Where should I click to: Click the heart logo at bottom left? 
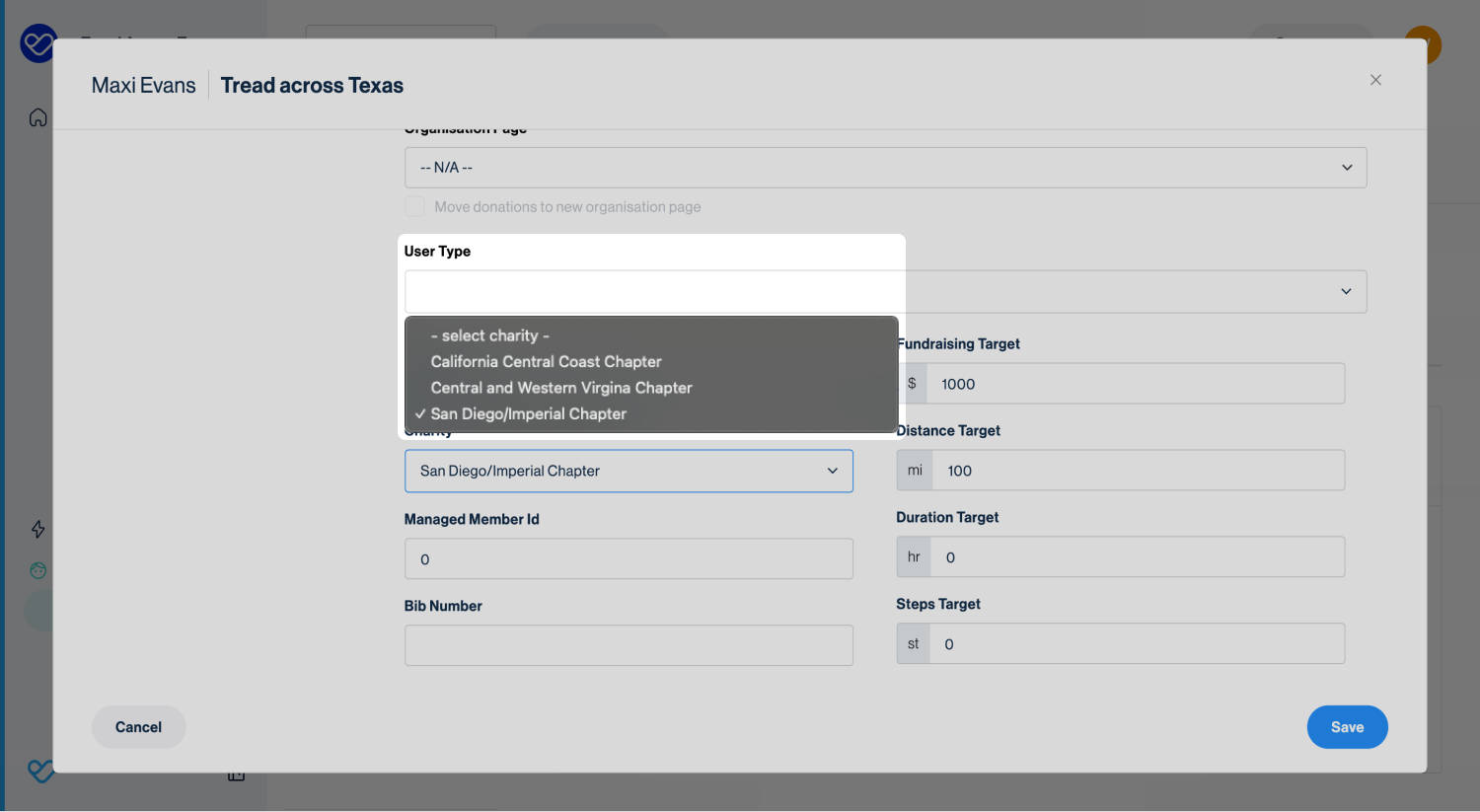point(39,771)
